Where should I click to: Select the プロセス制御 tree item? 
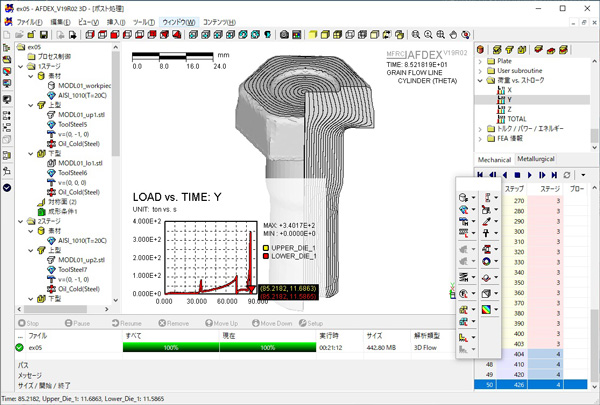54,57
